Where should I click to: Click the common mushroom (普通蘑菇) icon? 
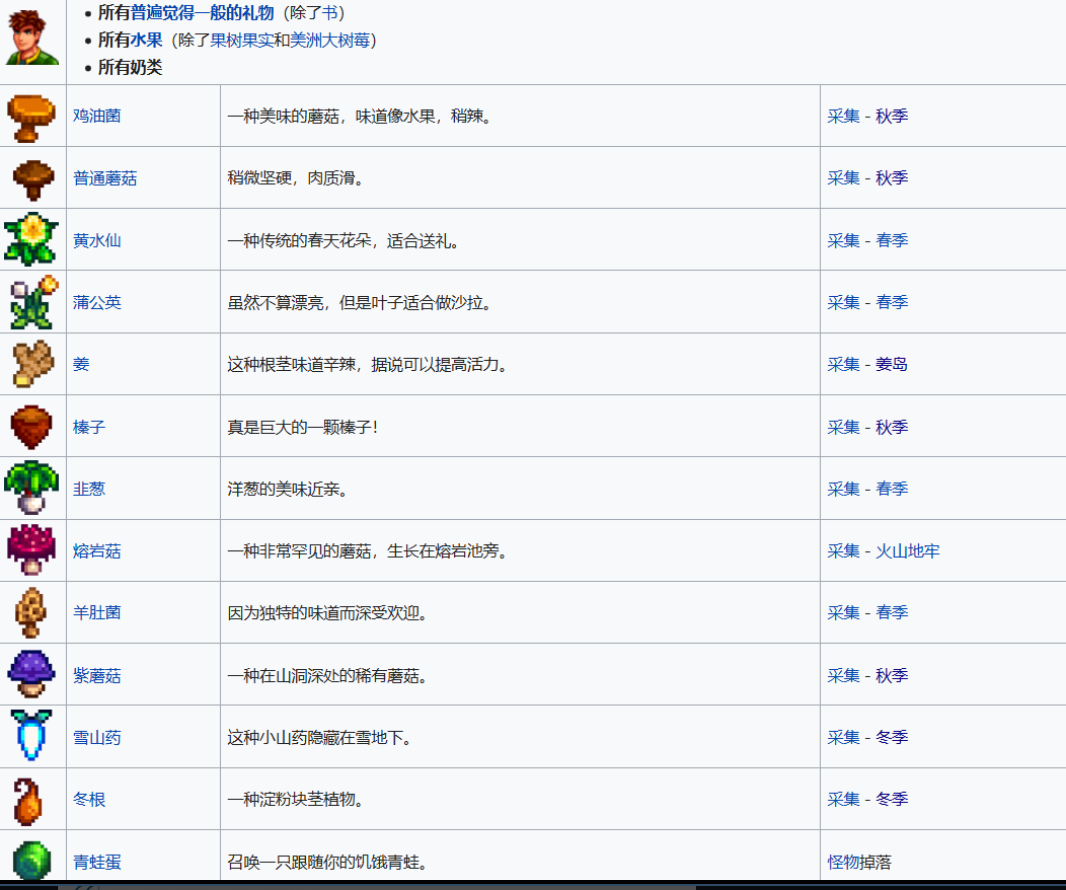click(x=33, y=179)
